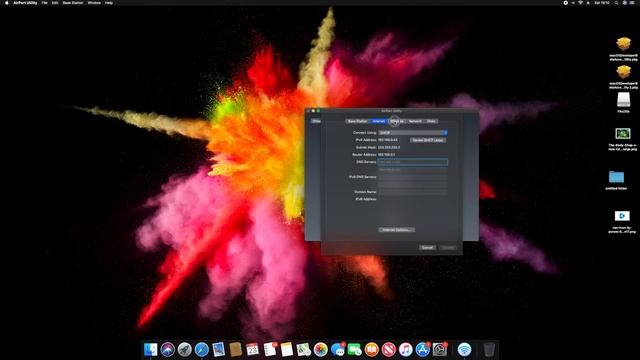Click the Wi-Fi status icon in menu bar
640x360 pixels.
[x=580, y=3]
